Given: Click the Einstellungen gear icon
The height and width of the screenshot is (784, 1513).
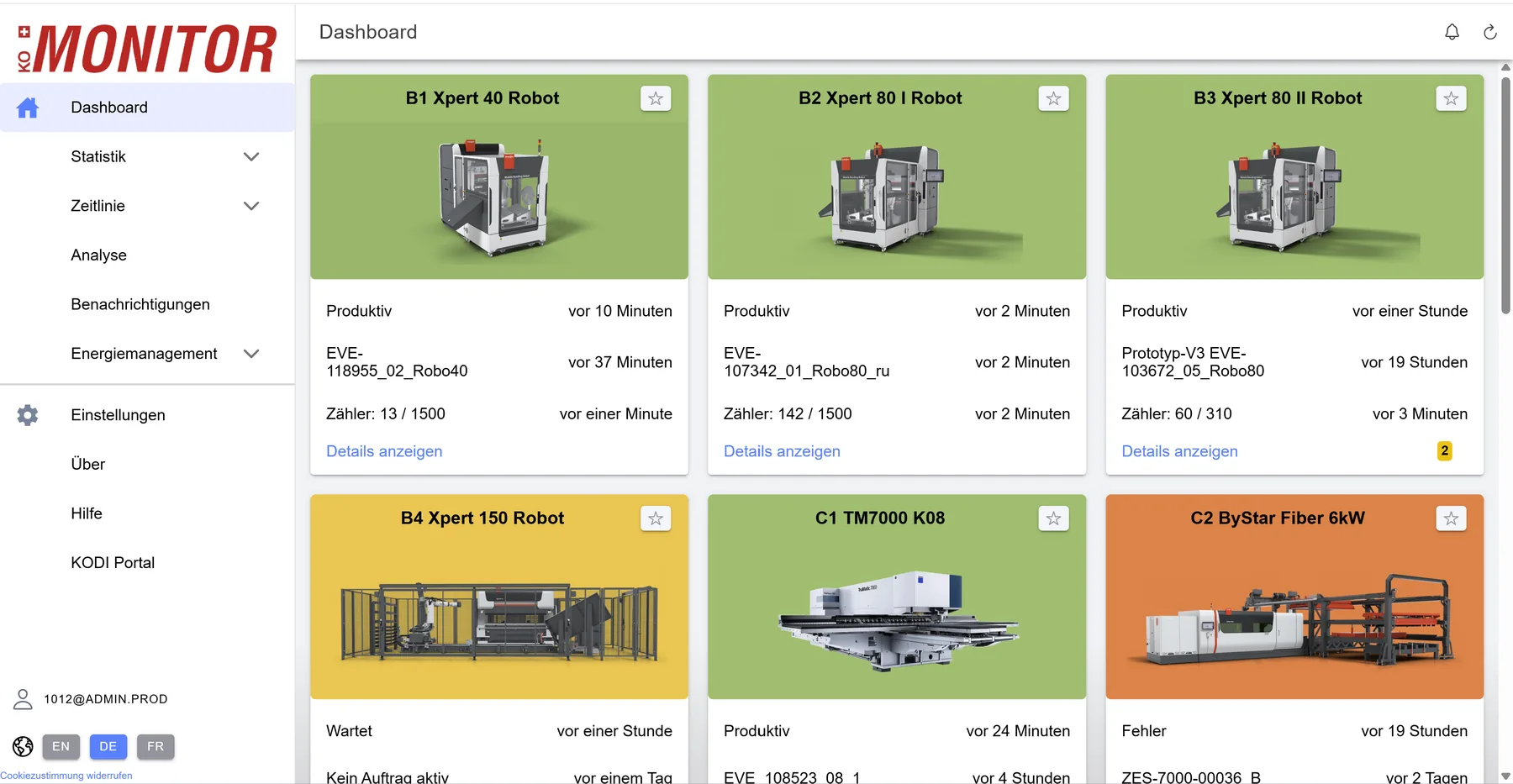Looking at the screenshot, I should click(x=28, y=415).
